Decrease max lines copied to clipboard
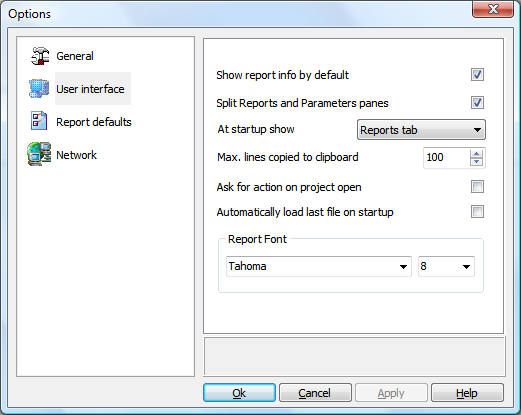Viewport: 521px width, 415px height. pyautogui.click(x=477, y=162)
